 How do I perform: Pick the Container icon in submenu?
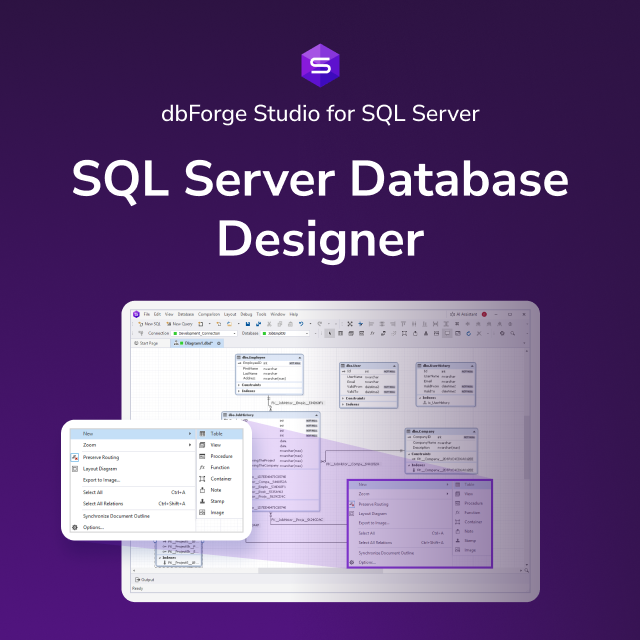202,478
